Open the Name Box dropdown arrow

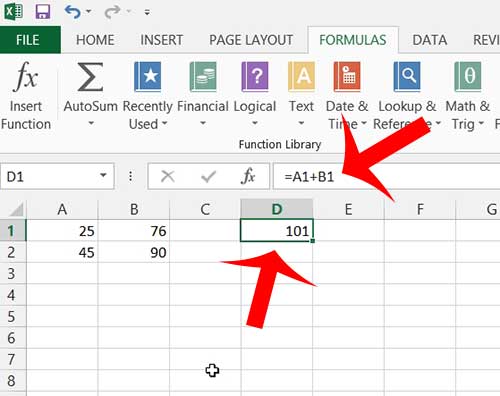click(x=103, y=176)
